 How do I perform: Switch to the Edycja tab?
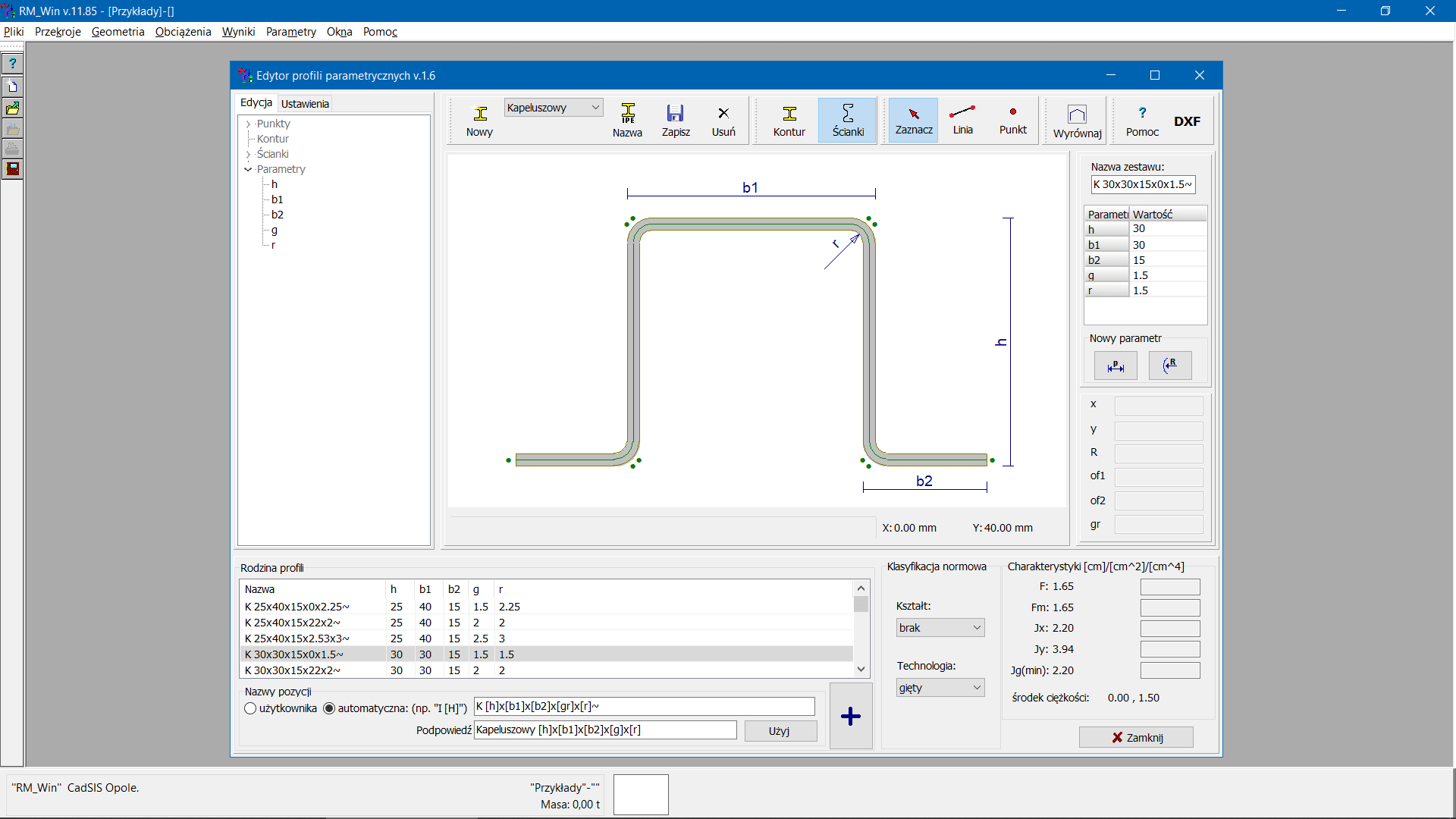click(256, 103)
